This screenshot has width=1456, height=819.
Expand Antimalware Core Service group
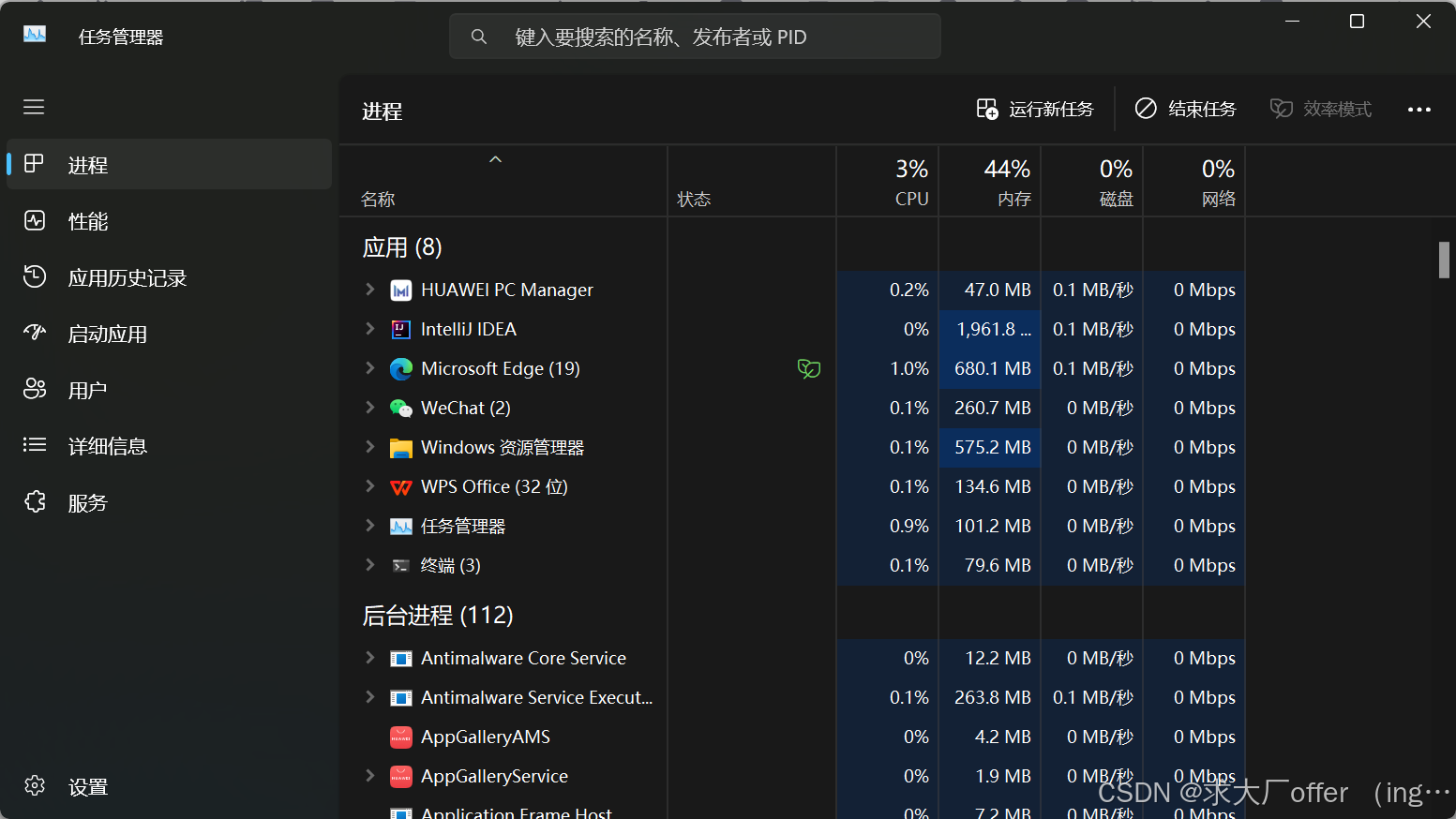coord(369,658)
